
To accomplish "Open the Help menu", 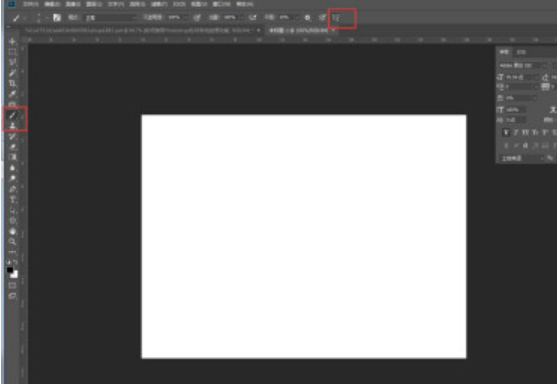I will (245, 4).
